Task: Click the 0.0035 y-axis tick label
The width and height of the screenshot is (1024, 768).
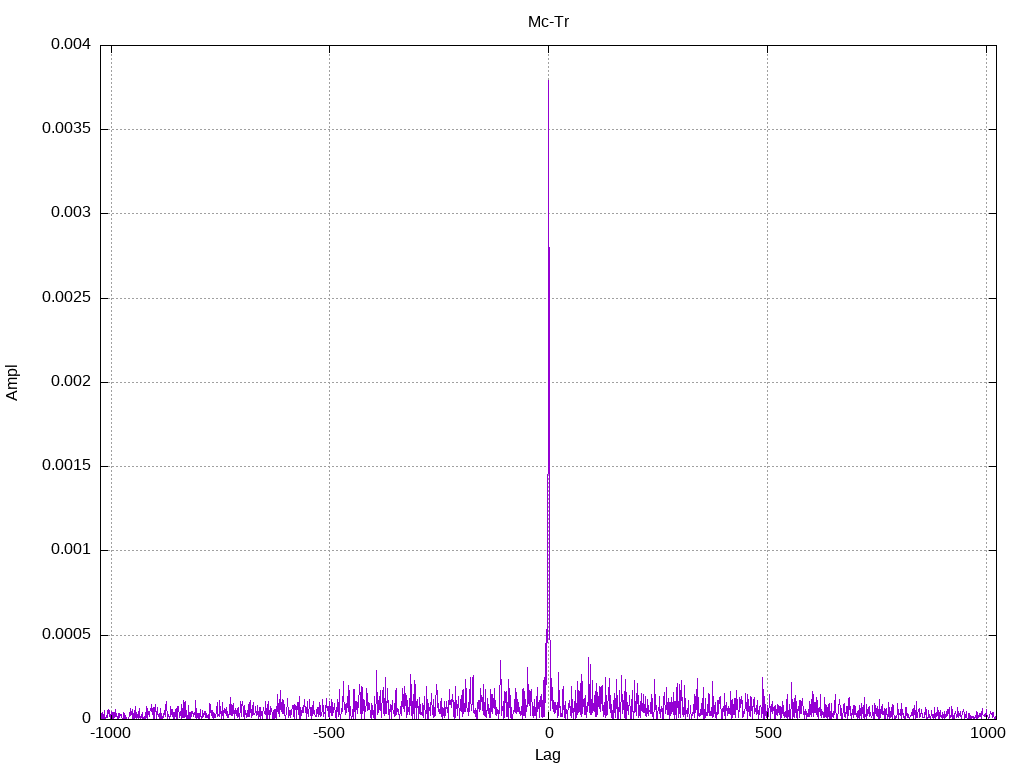Action: coord(66,128)
